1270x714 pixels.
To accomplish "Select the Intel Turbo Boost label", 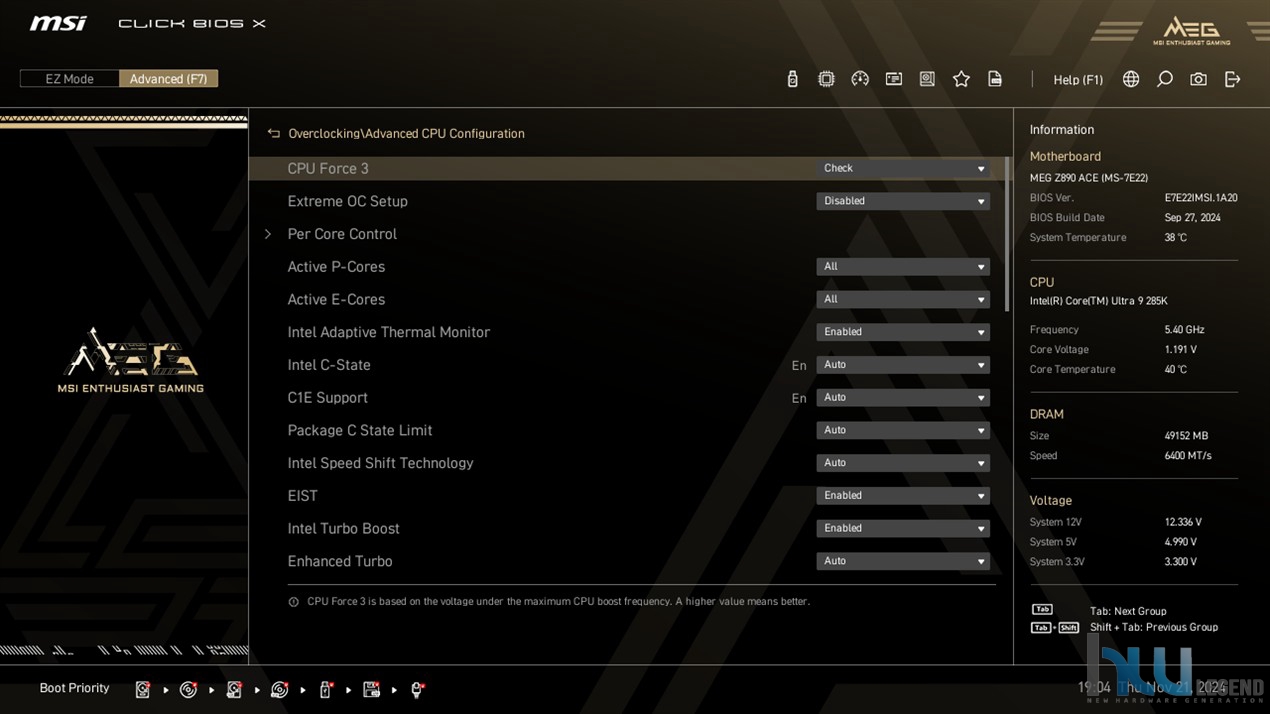I will [343, 528].
